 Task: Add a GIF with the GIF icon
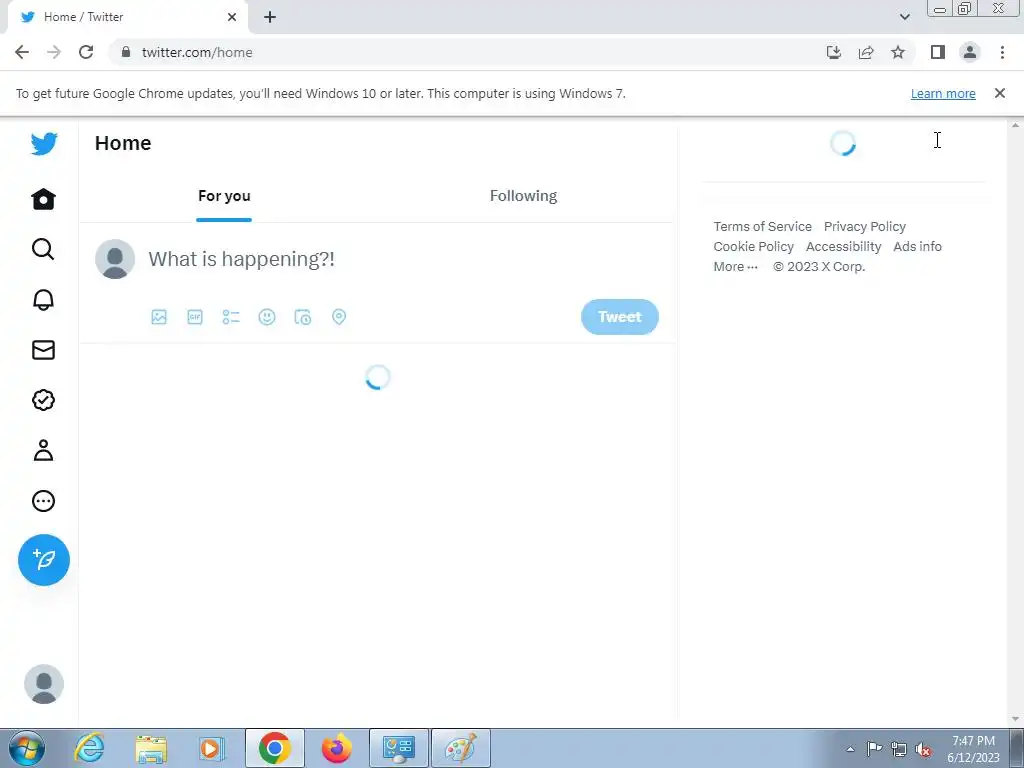click(195, 317)
